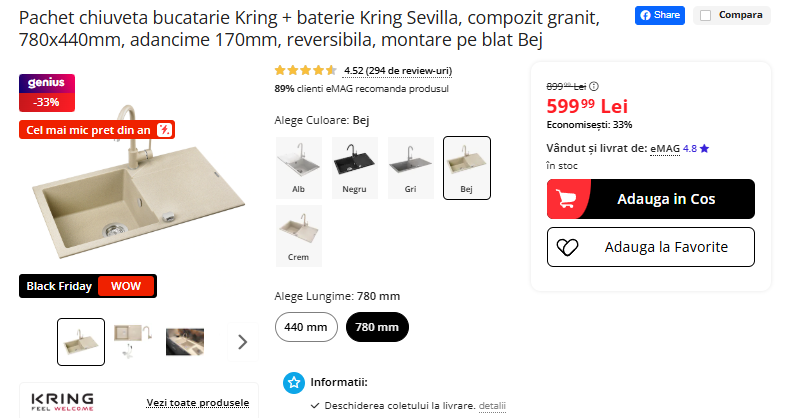The image size is (809, 418).
Task: Show next thumbnails with the arrow
Action: tap(242, 342)
